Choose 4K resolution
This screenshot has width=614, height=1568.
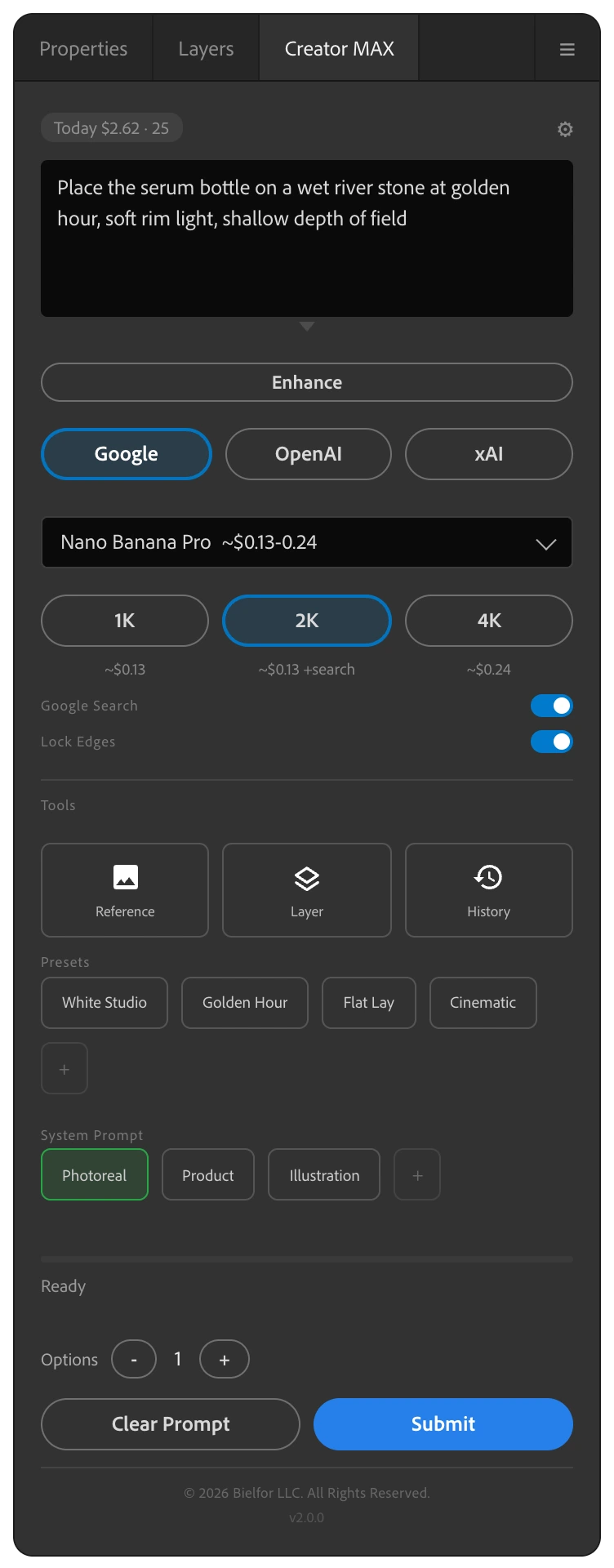pos(489,621)
